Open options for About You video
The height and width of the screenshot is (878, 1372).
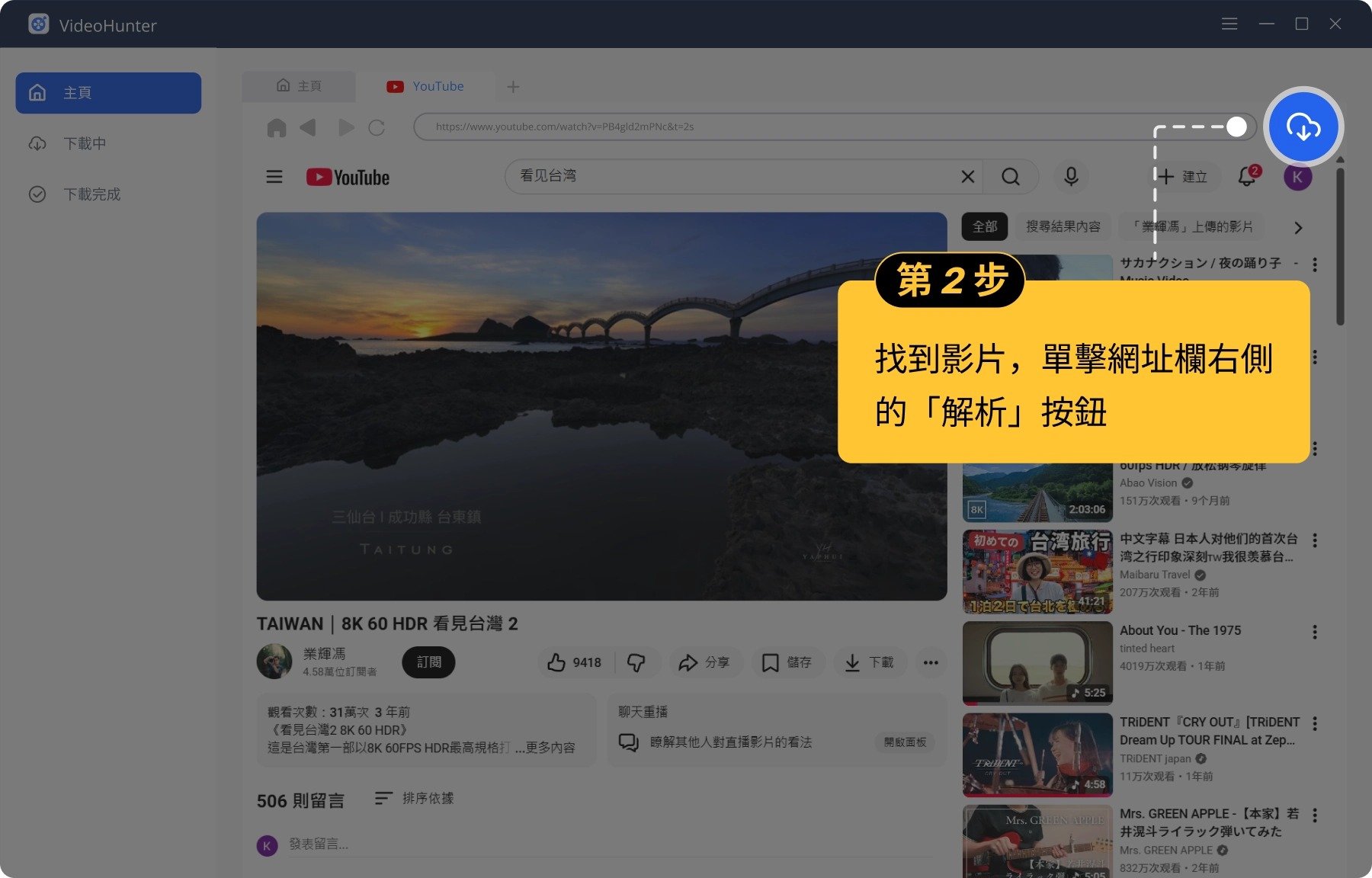point(1315,632)
